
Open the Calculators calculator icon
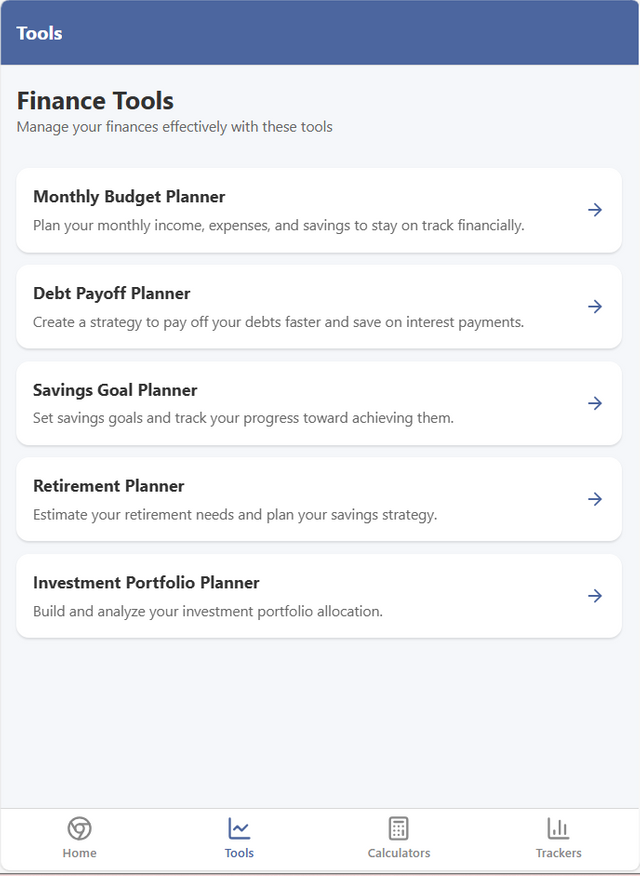tap(399, 829)
